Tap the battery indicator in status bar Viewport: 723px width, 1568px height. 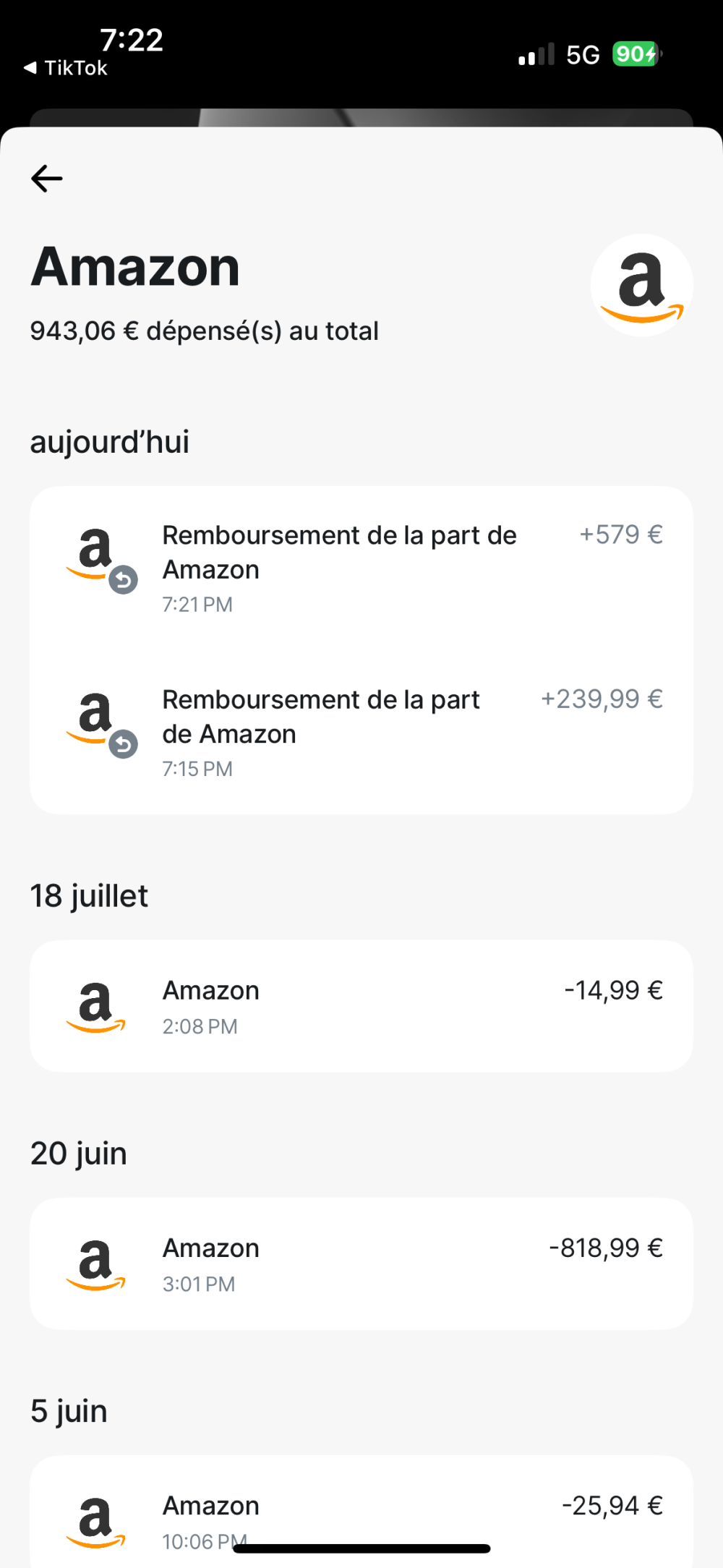point(637,54)
